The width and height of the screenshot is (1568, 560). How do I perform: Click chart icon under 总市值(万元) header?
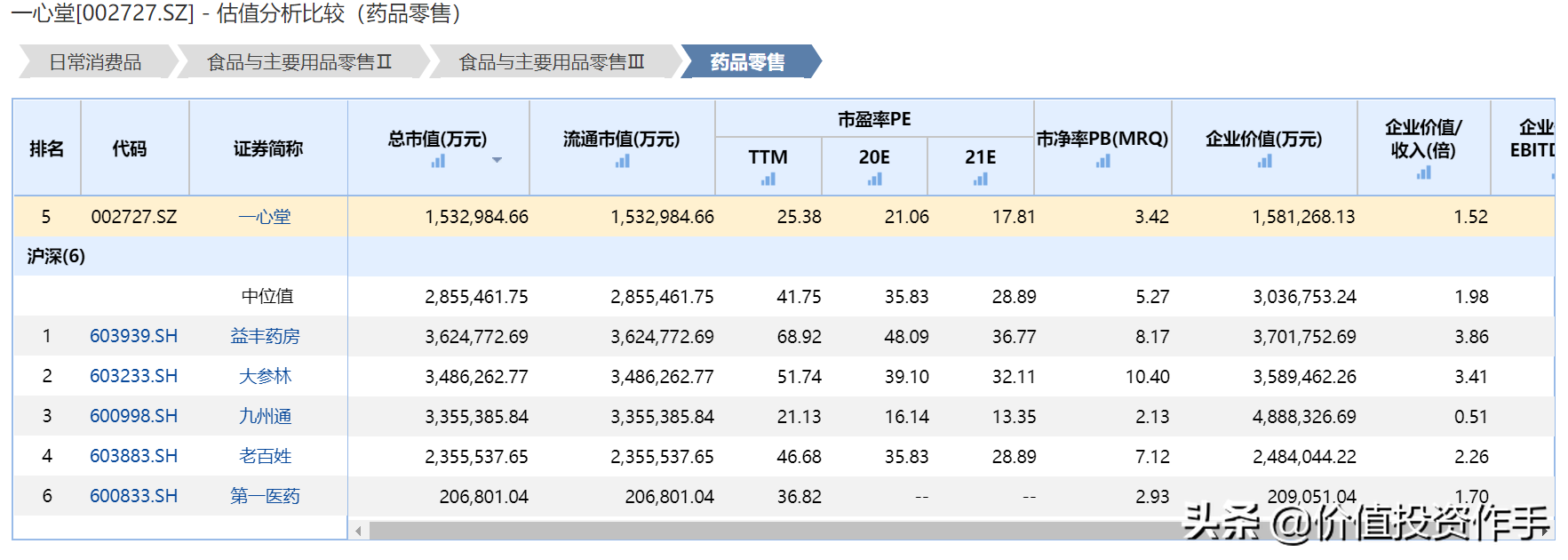pyautogui.click(x=438, y=161)
